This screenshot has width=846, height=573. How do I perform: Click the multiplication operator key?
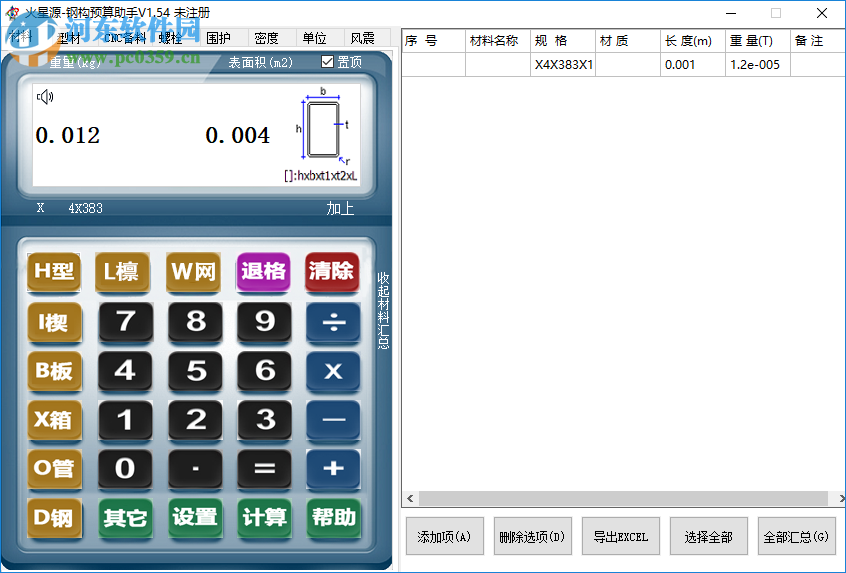pyautogui.click(x=333, y=371)
